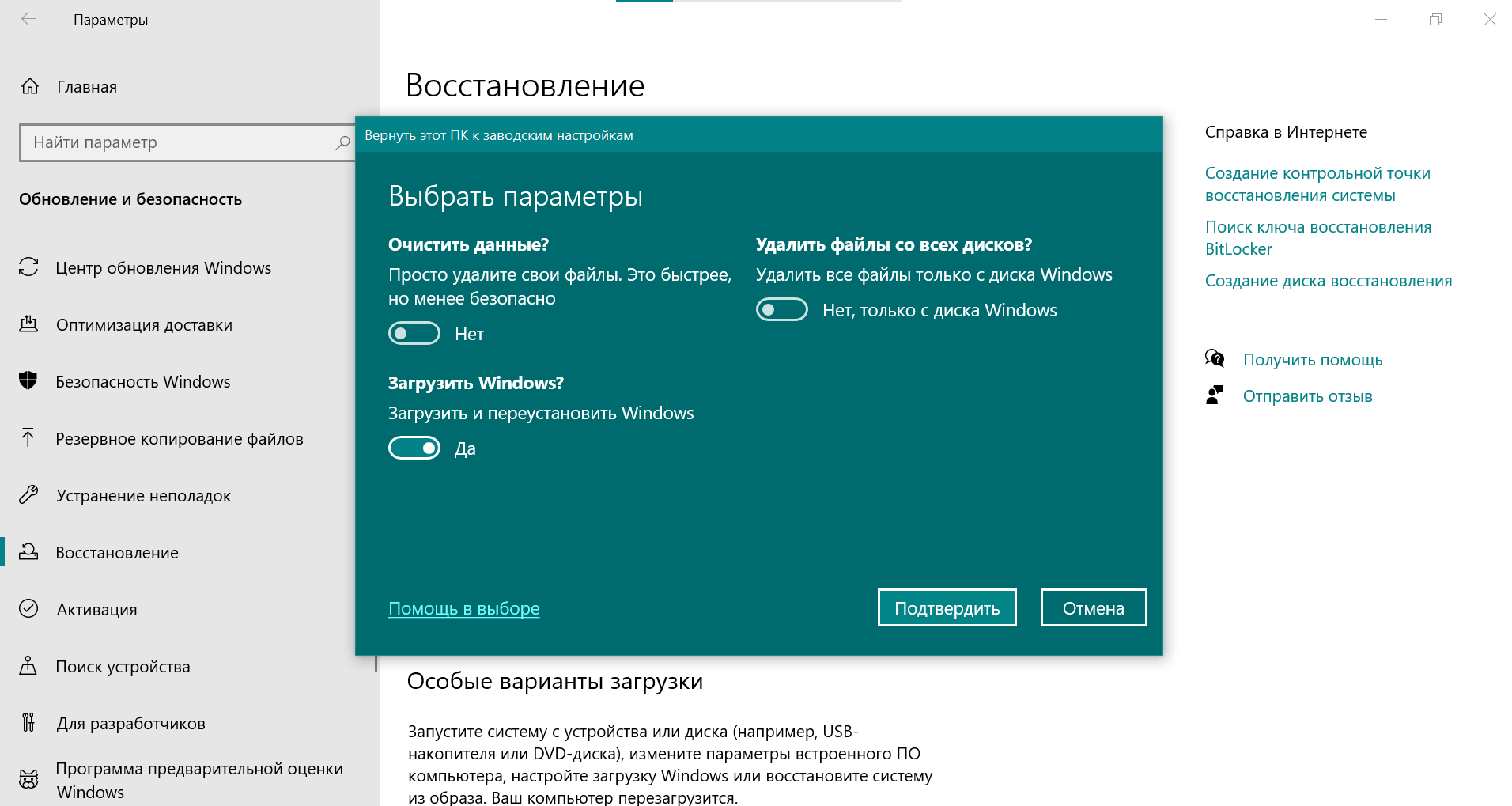
Task: Open Создание диска восстановления link
Action: (1329, 281)
